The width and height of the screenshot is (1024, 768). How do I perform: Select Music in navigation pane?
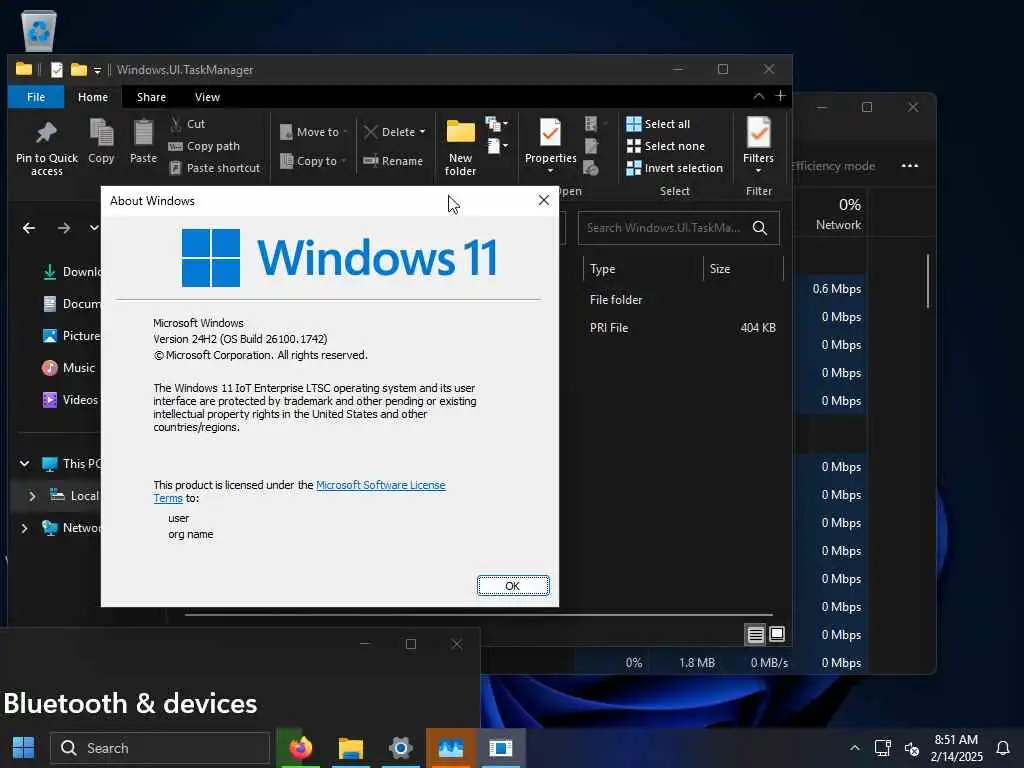pos(69,368)
